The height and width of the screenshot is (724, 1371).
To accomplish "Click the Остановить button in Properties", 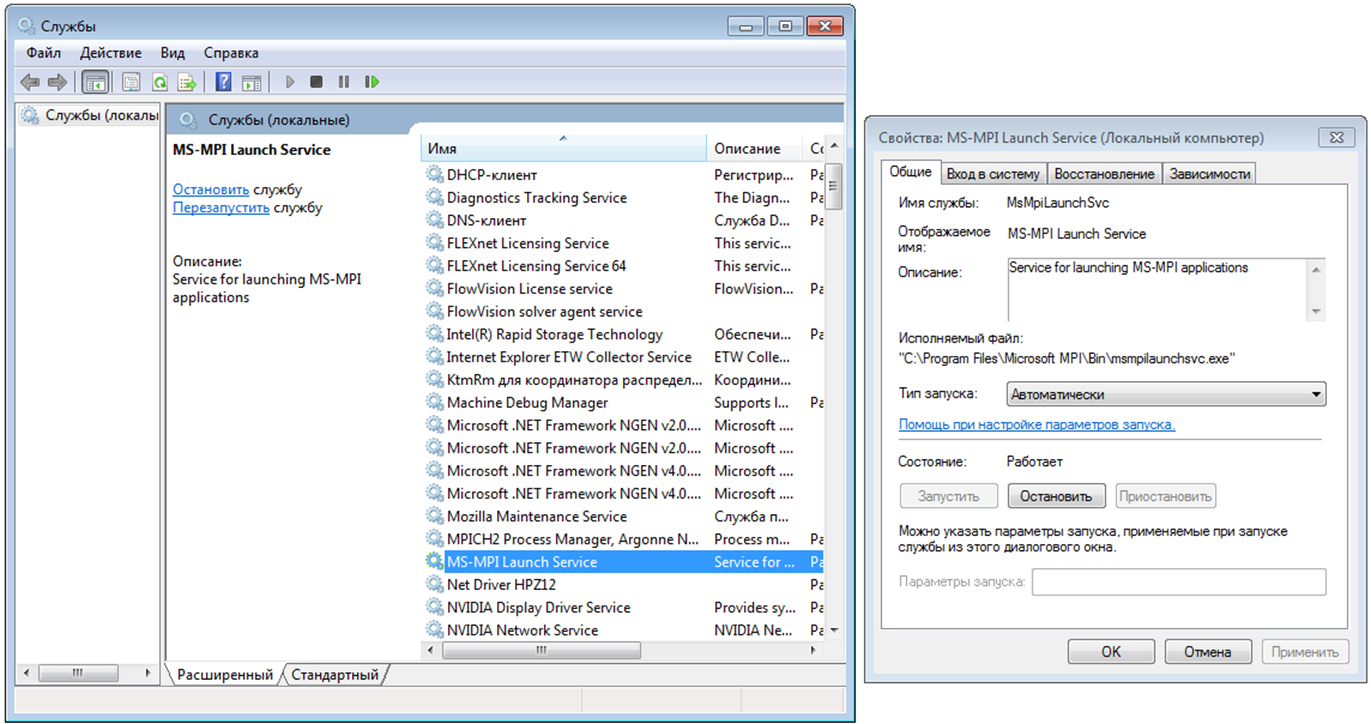I will point(1056,496).
